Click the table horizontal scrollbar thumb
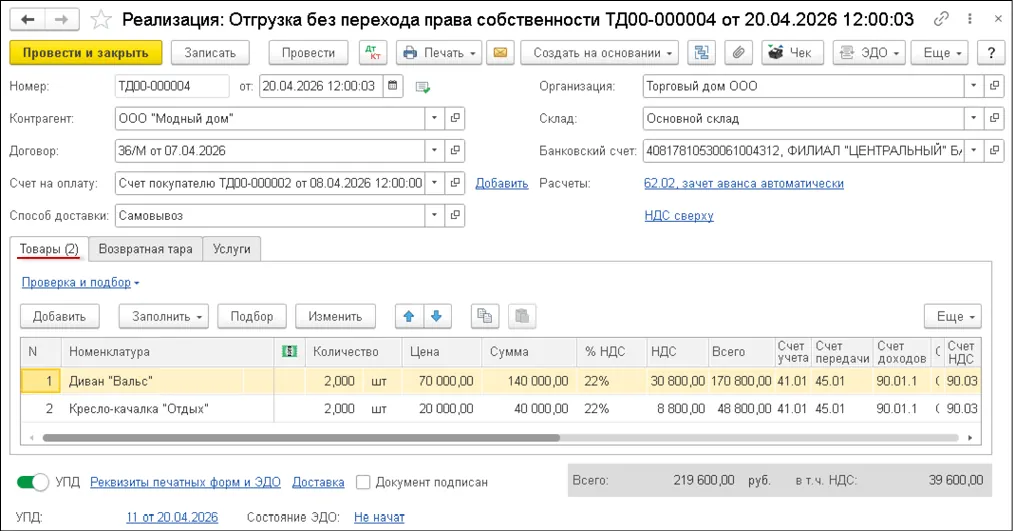This screenshot has height=531, width=1013. pyautogui.click(x=301, y=437)
